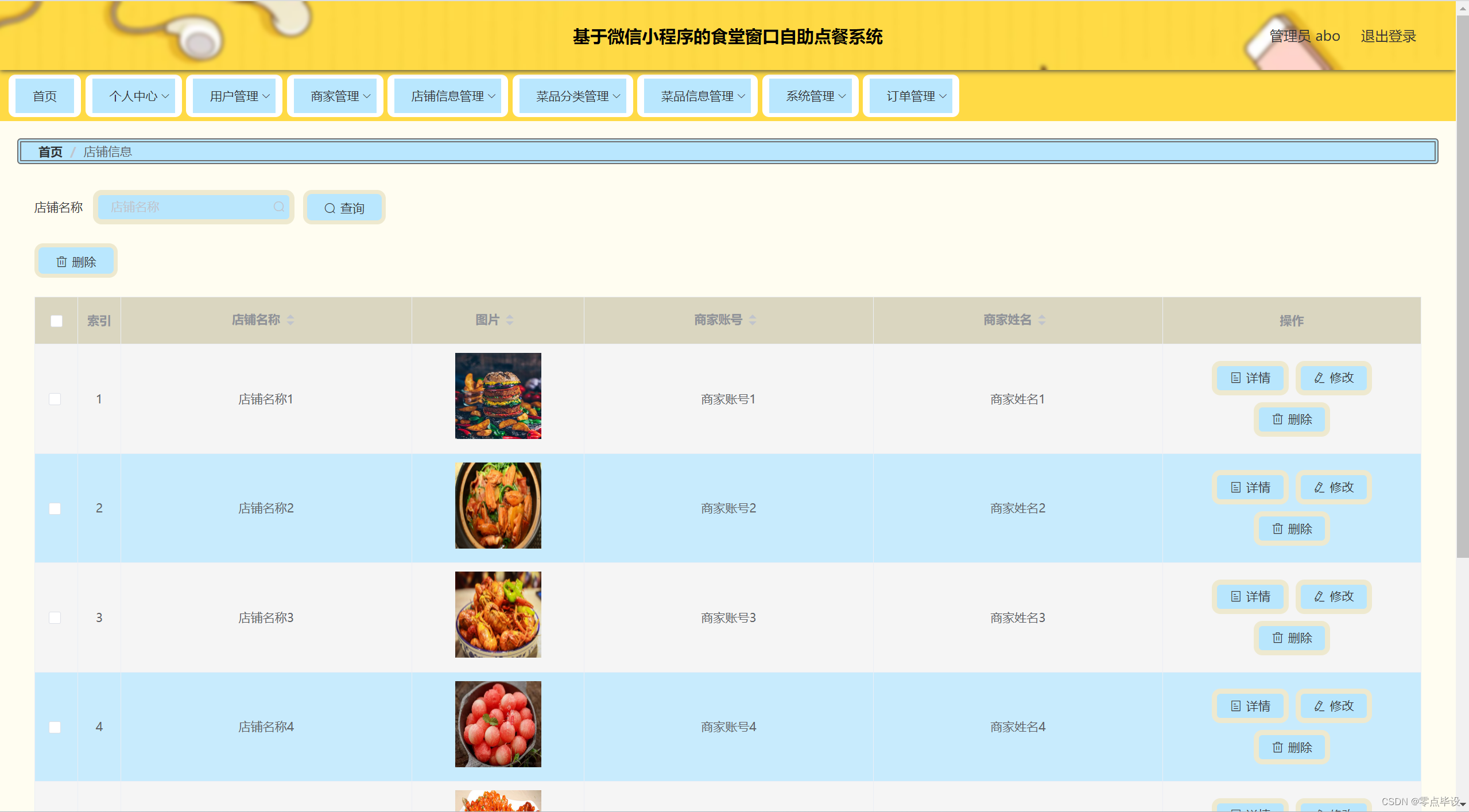Click the 详情 document icon for row 1
Screen dimensions: 1469x812
click(1236, 378)
